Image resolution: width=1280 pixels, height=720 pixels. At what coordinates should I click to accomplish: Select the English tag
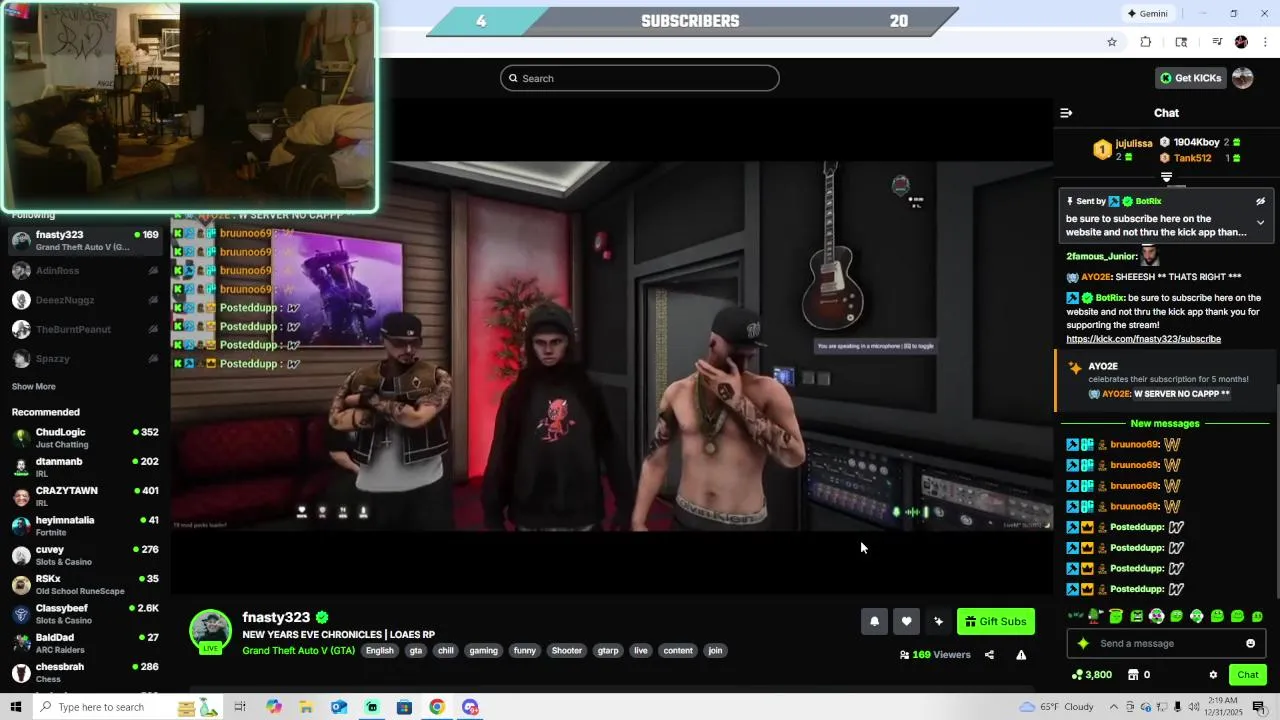pos(380,650)
